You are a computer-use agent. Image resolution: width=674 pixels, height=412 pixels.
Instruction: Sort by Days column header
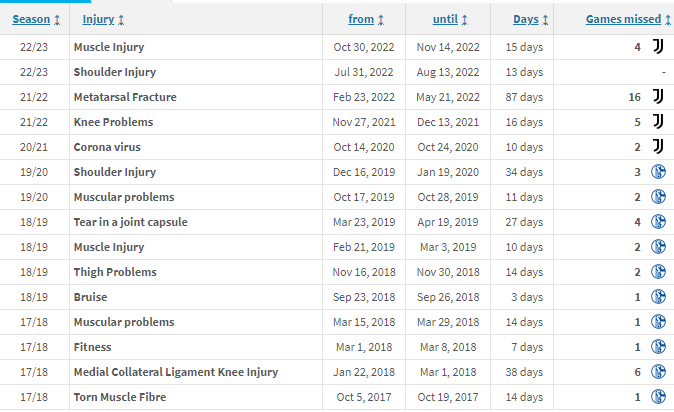pyautogui.click(x=526, y=19)
